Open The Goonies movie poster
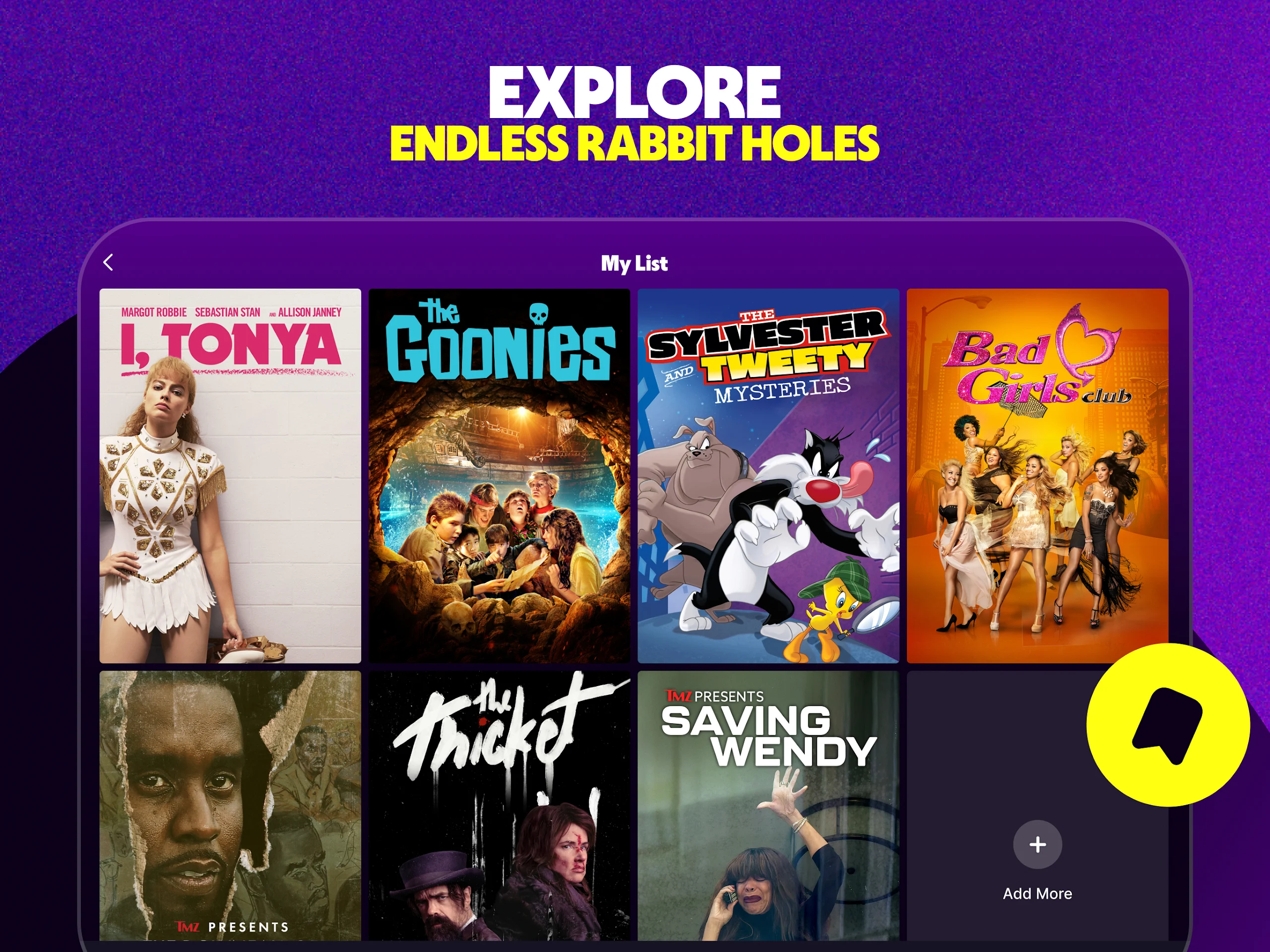This screenshot has height=952, width=1270. (x=499, y=475)
